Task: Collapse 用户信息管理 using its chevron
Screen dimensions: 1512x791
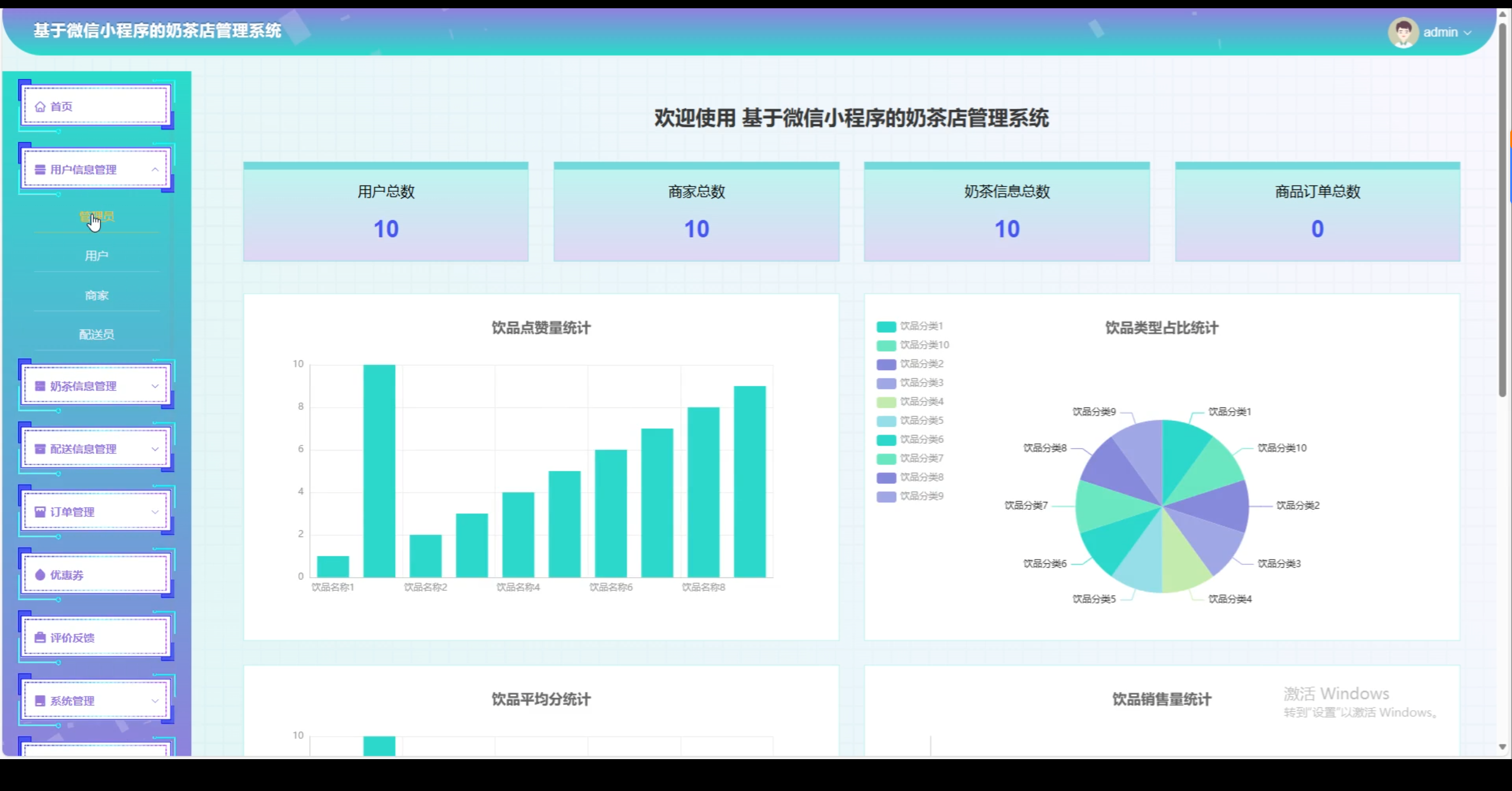Action: click(x=155, y=170)
